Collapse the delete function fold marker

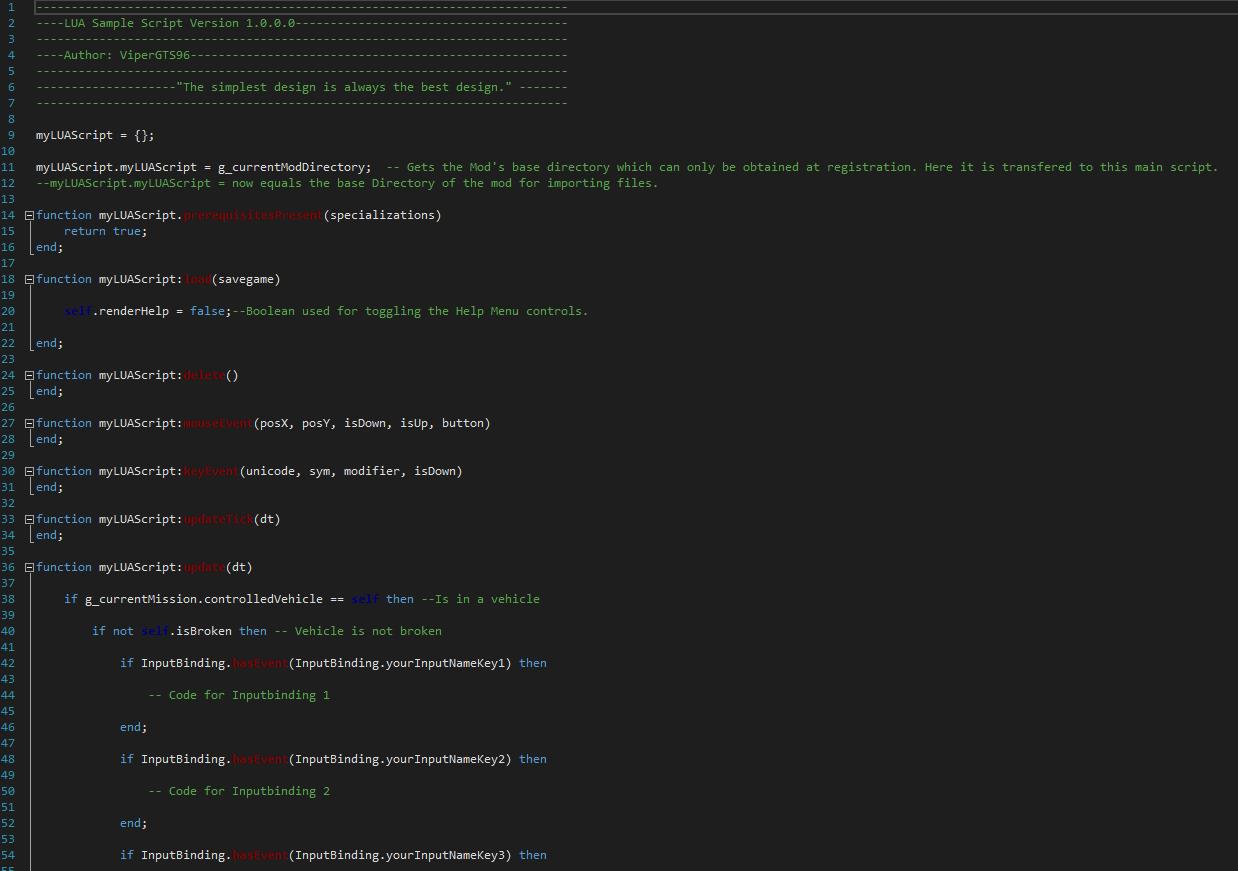(30, 375)
